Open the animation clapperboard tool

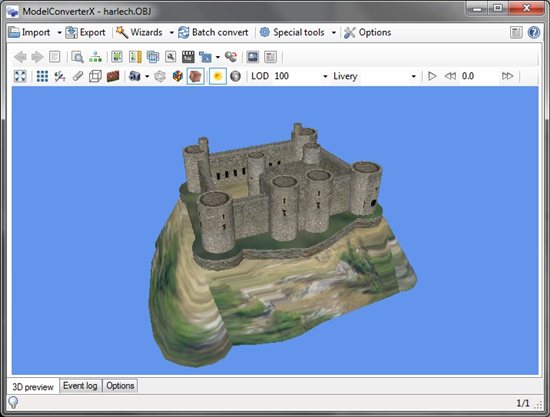188,57
